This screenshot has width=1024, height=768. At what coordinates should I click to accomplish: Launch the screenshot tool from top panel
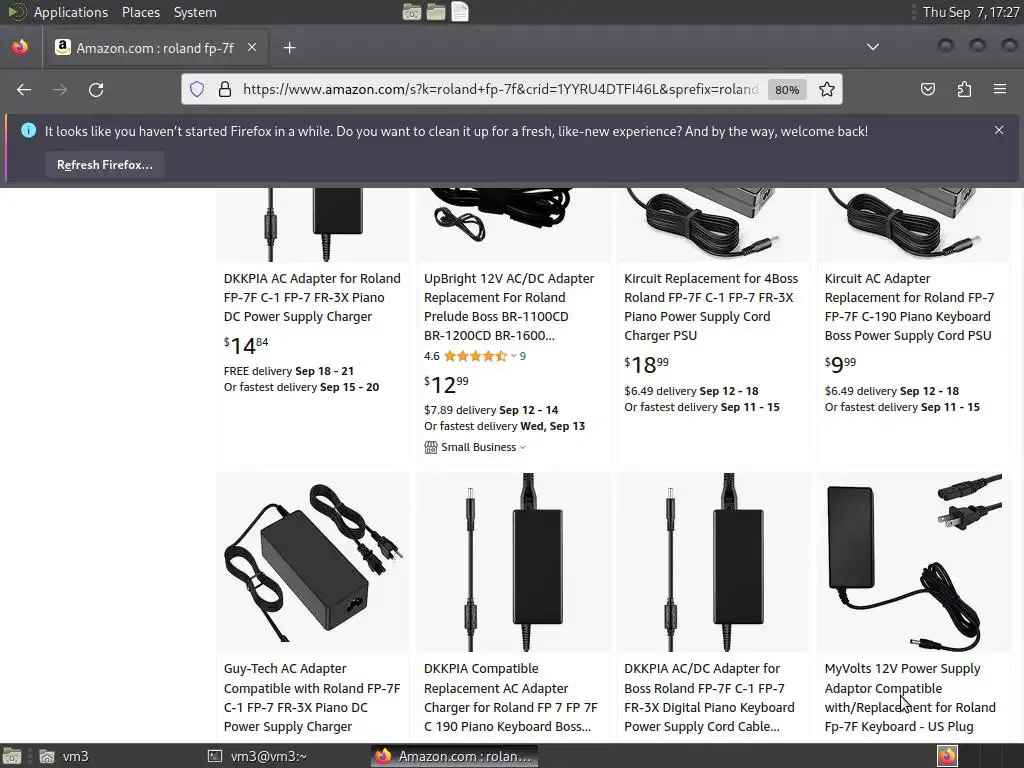coord(411,12)
